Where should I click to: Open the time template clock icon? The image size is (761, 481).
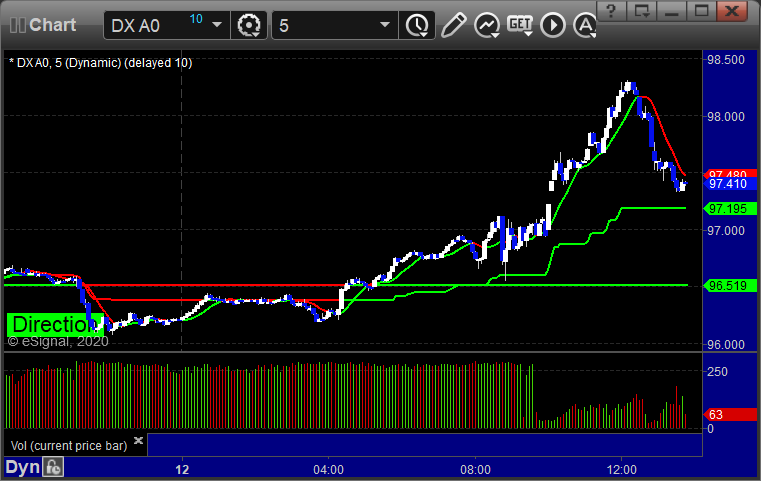(x=417, y=25)
